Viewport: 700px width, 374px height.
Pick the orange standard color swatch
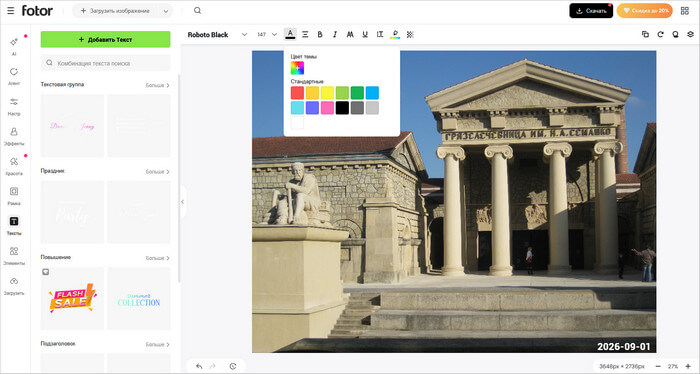click(x=312, y=93)
